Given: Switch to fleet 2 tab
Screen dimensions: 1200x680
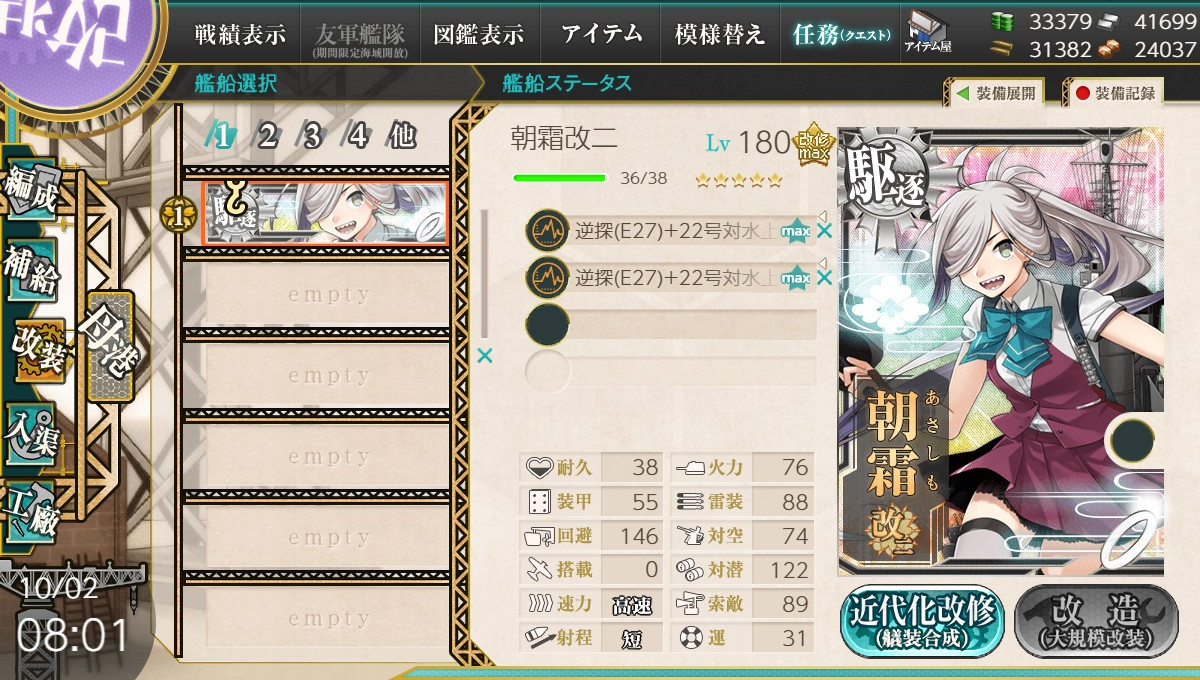Looking at the screenshot, I should tap(267, 137).
